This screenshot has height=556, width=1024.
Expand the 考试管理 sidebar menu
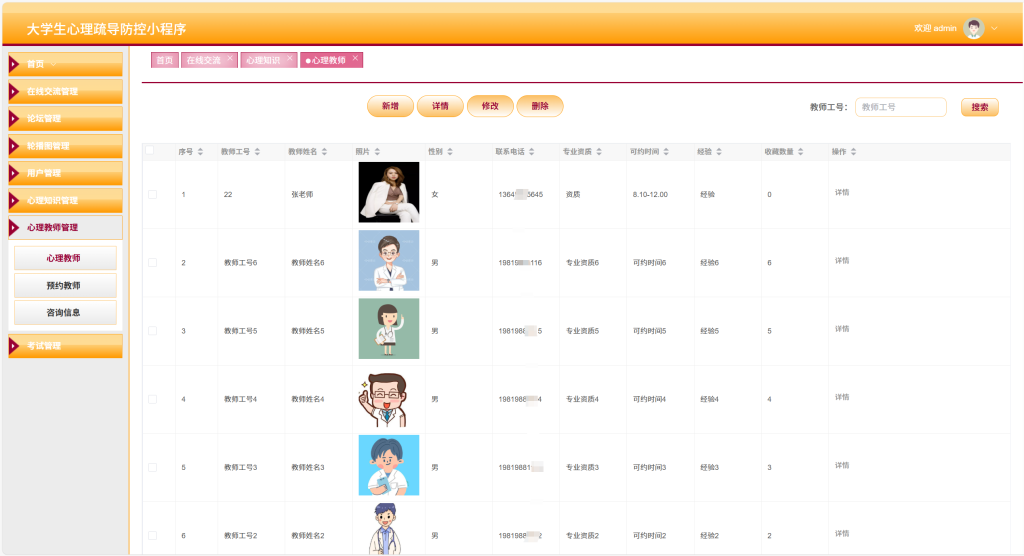pos(65,346)
